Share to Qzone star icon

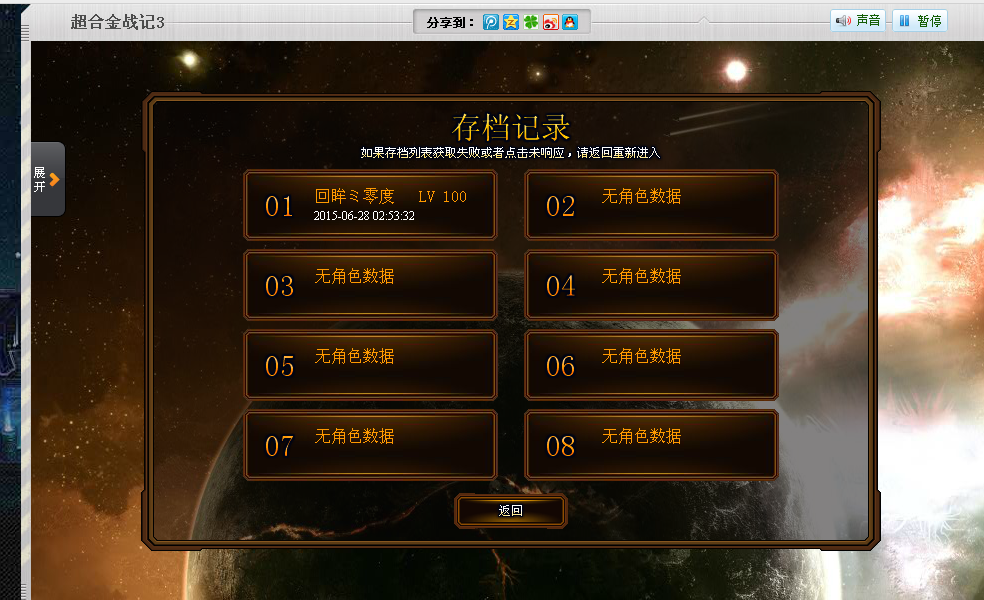pyautogui.click(x=511, y=22)
